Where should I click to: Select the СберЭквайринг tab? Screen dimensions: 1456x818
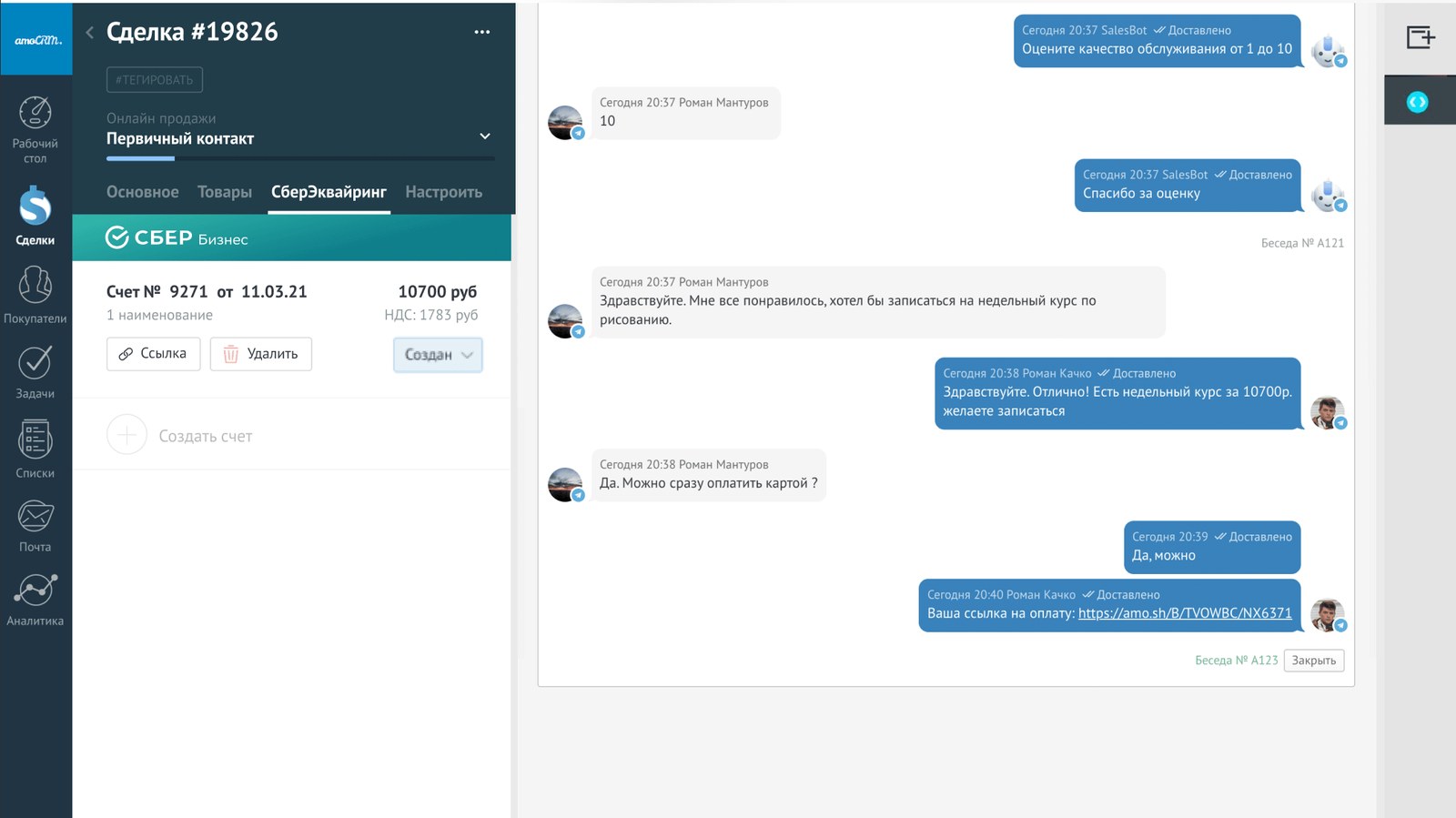pyautogui.click(x=329, y=192)
